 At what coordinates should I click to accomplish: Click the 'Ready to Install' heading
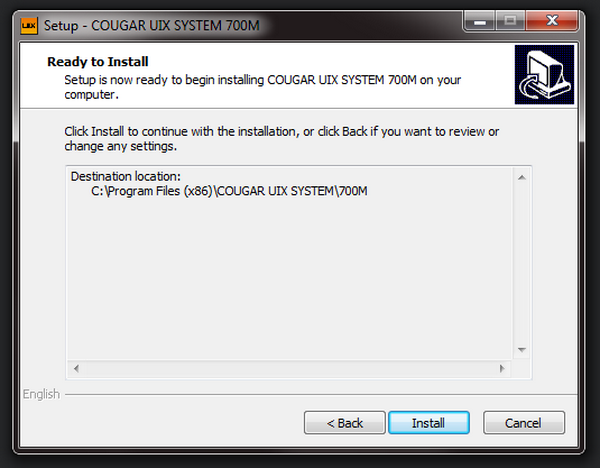(x=98, y=62)
